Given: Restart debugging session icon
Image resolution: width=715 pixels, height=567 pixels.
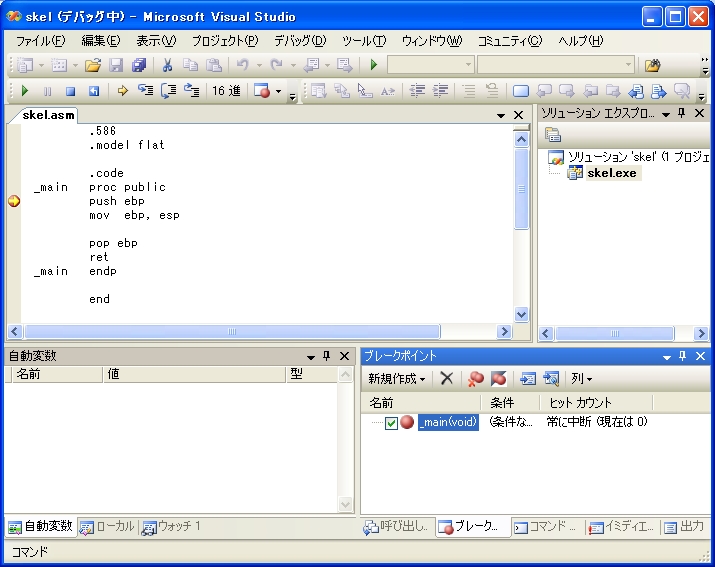Looking at the screenshot, I should pyautogui.click(x=93, y=91).
